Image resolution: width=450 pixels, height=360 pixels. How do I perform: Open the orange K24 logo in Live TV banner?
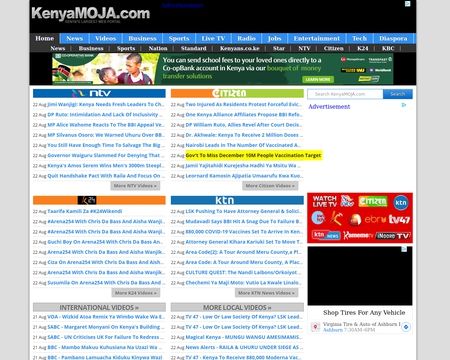(x=336, y=218)
